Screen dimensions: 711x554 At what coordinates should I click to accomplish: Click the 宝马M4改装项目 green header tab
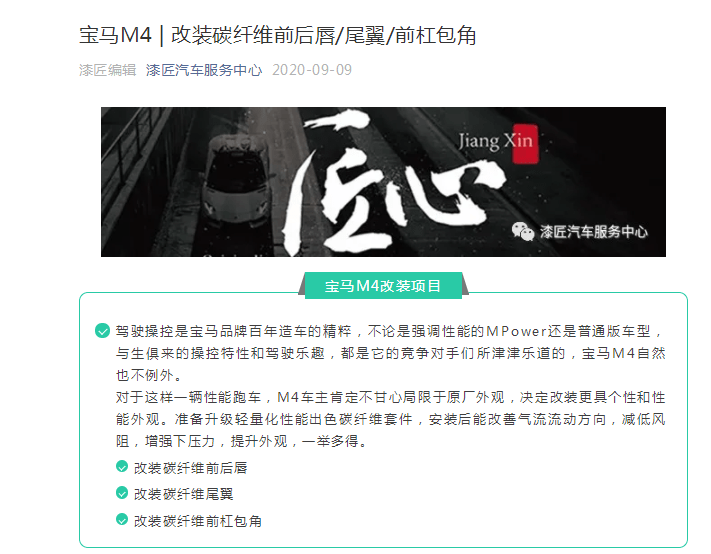[x=383, y=286]
